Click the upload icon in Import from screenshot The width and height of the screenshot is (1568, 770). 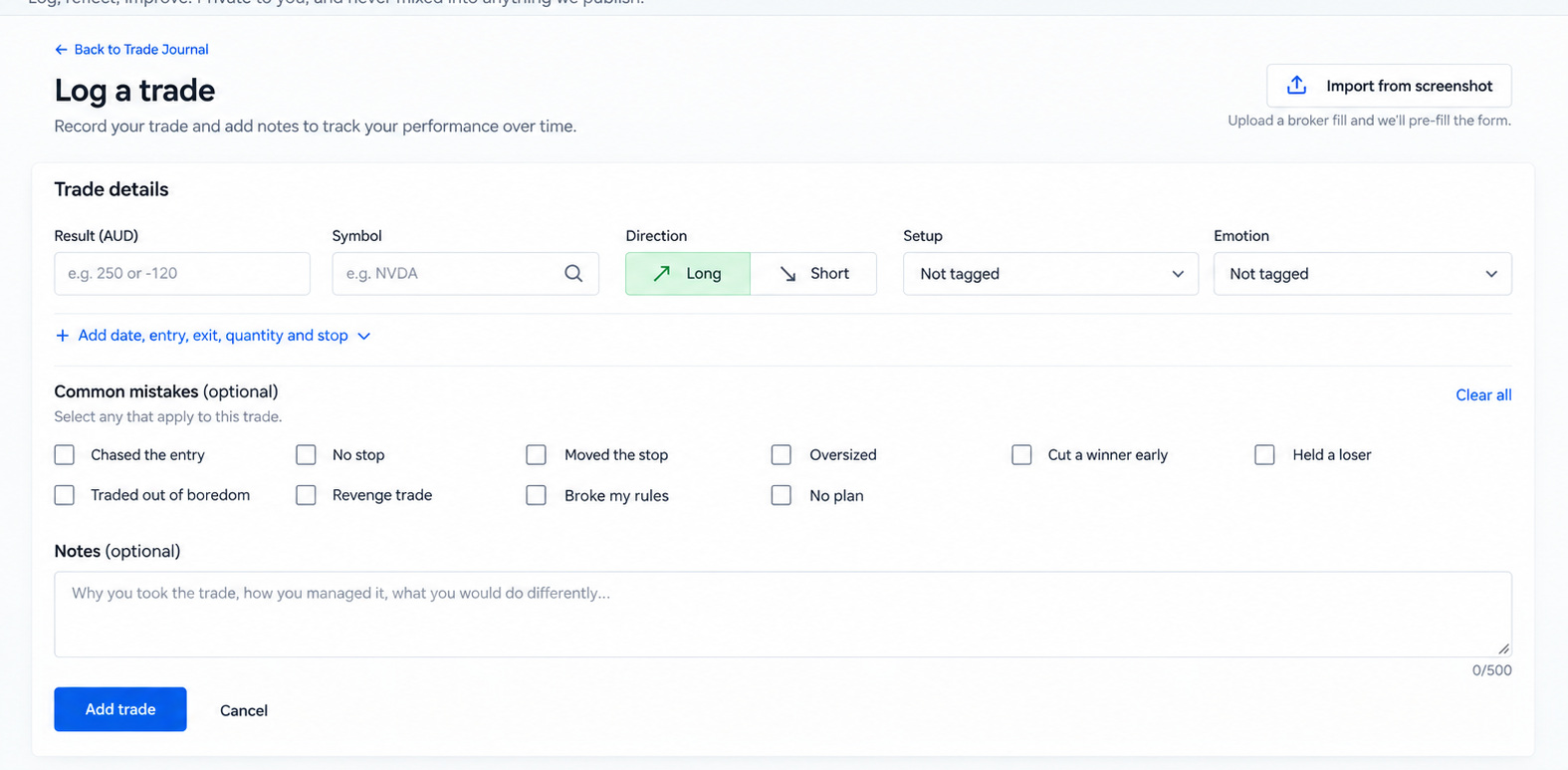(x=1296, y=86)
